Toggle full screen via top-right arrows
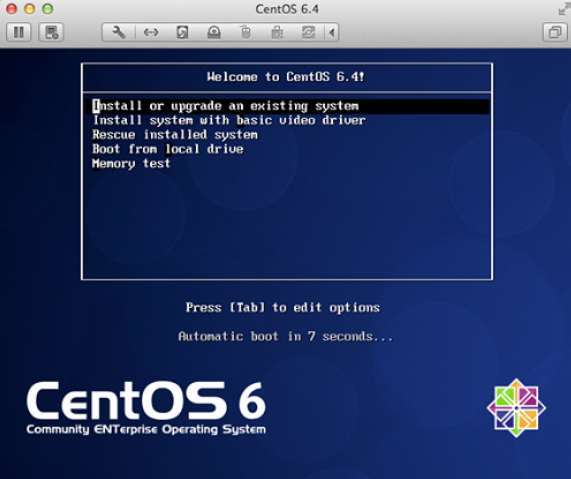This screenshot has width=571, height=479. 564,9
